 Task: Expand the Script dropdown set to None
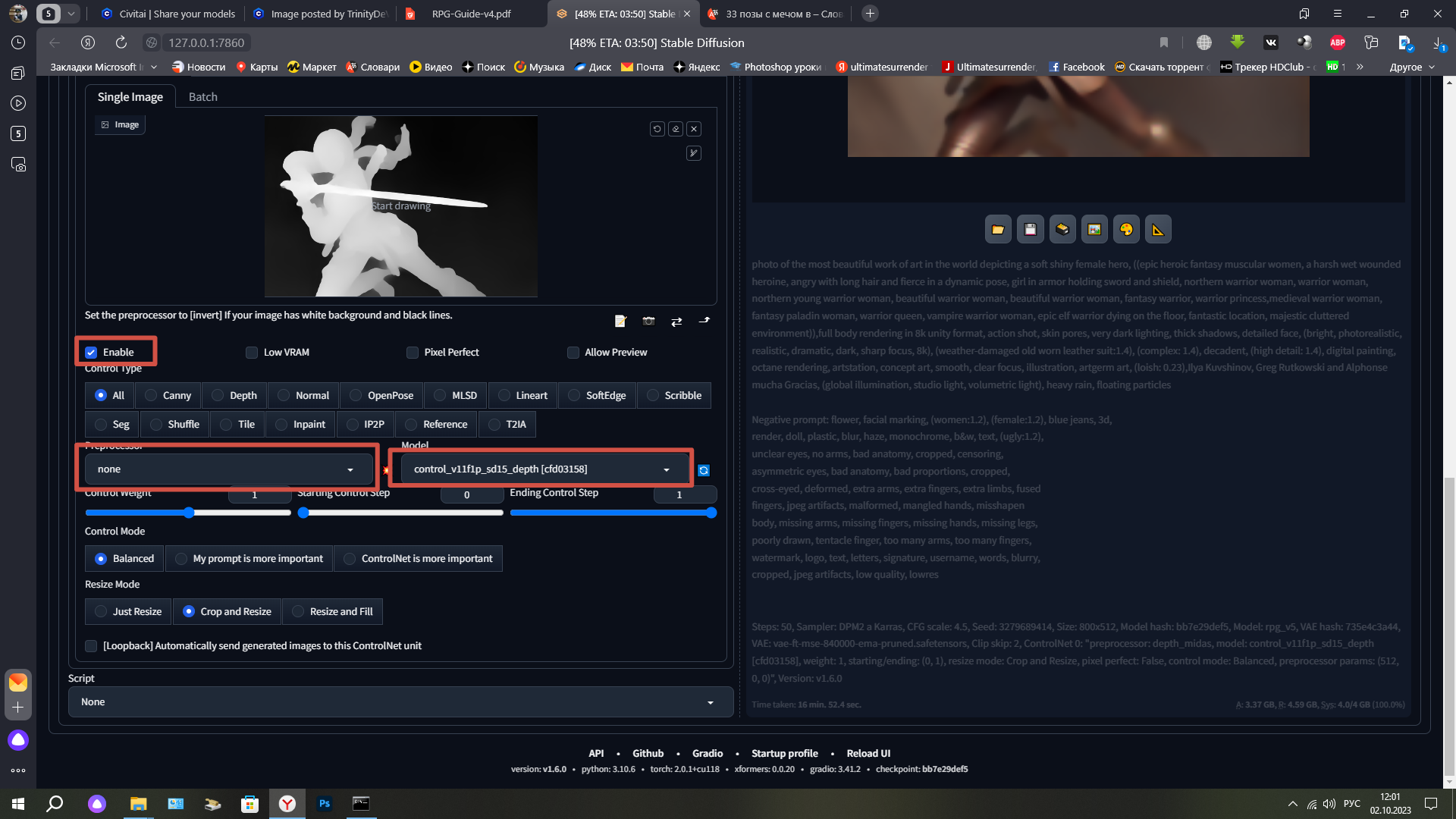pos(400,702)
